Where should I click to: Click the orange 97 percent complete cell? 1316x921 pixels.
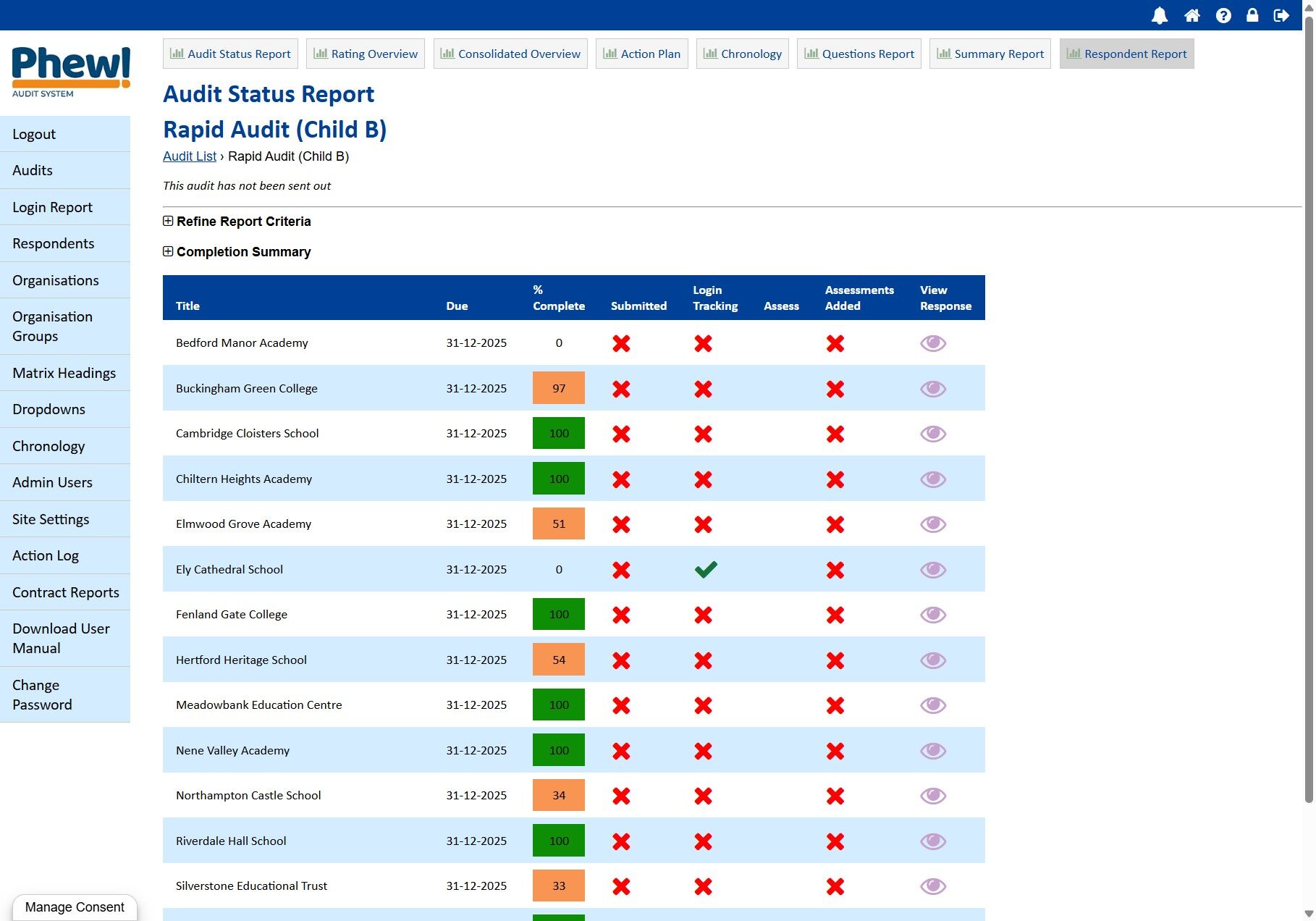point(558,388)
